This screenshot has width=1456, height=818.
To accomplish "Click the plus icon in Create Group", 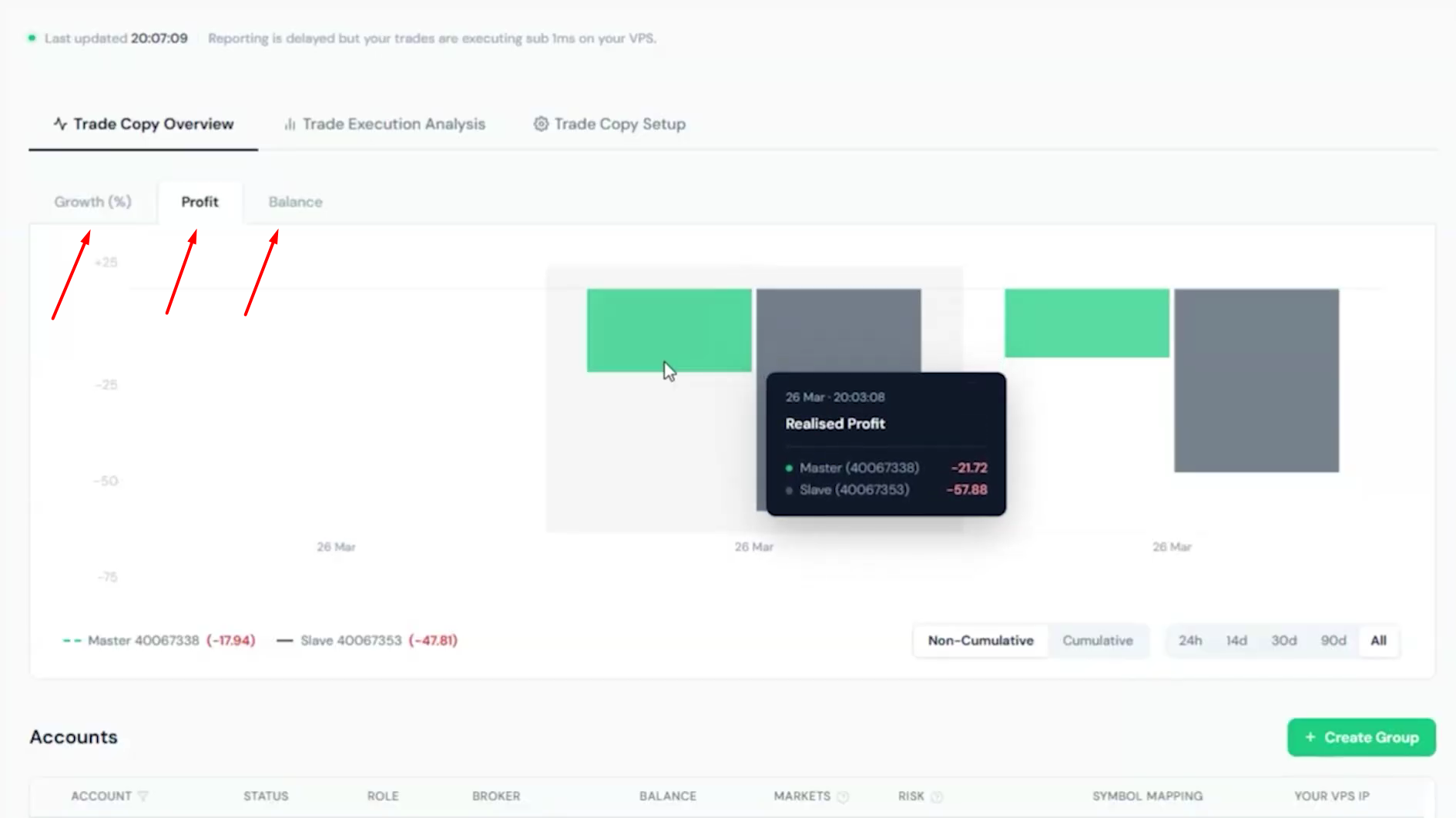I will 1310,737.
